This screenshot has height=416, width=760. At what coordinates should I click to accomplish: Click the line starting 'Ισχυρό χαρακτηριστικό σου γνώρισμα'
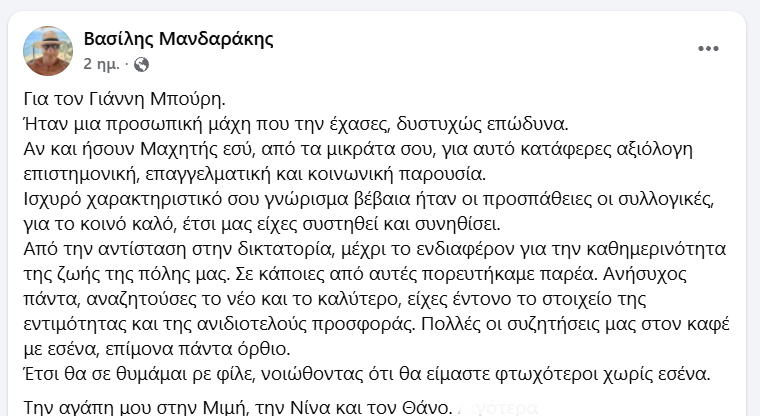tap(369, 199)
